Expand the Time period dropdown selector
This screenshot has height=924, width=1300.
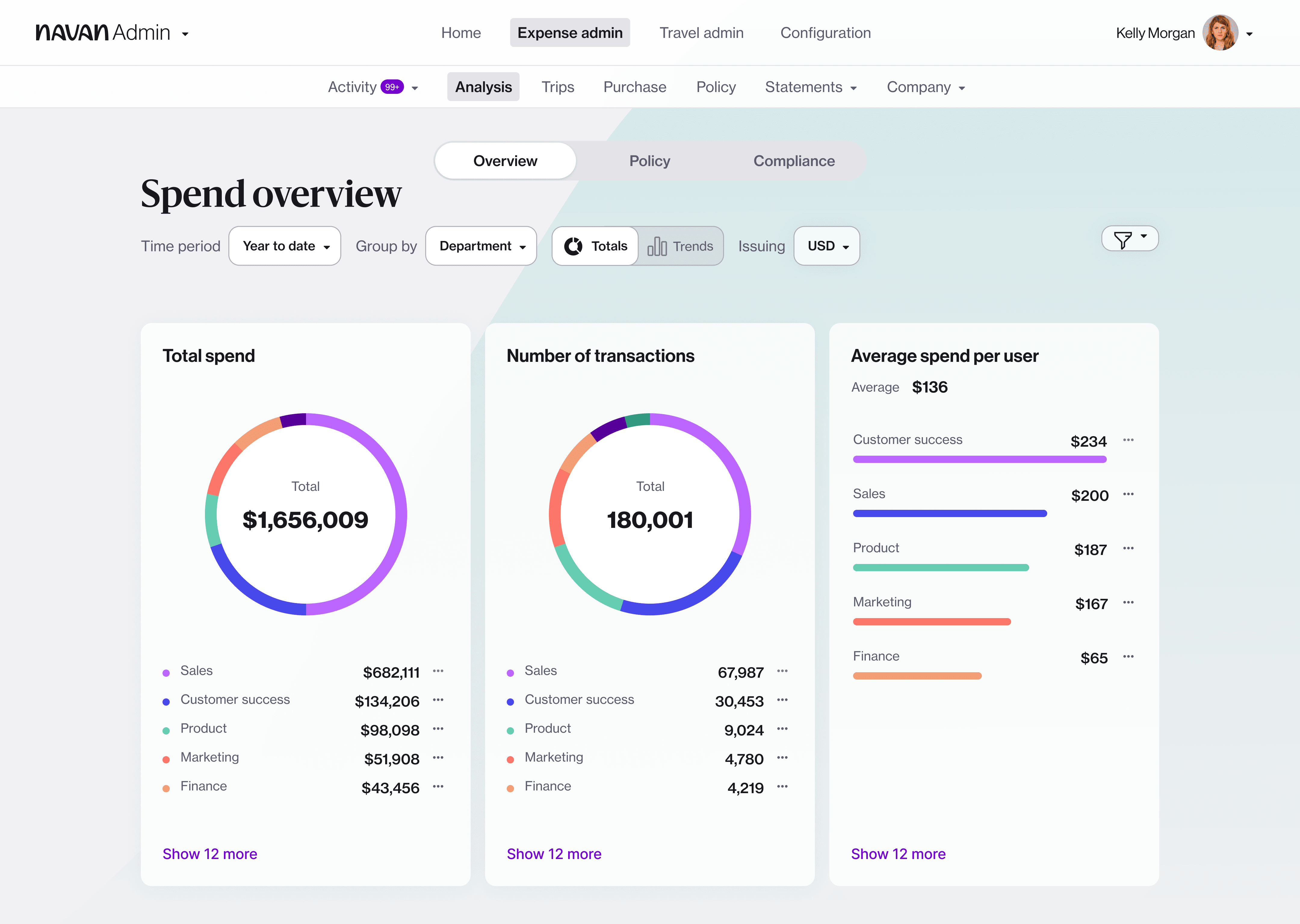pyautogui.click(x=283, y=245)
